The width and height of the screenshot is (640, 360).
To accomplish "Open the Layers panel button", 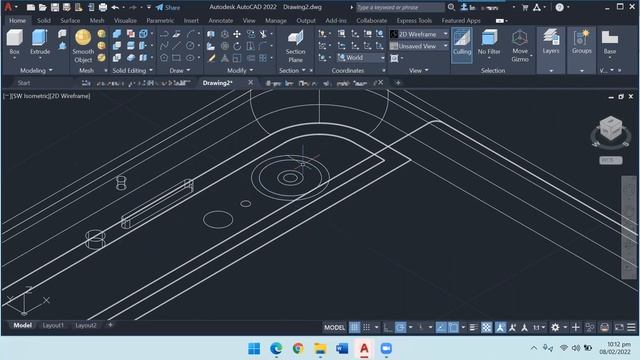I will click(x=551, y=42).
